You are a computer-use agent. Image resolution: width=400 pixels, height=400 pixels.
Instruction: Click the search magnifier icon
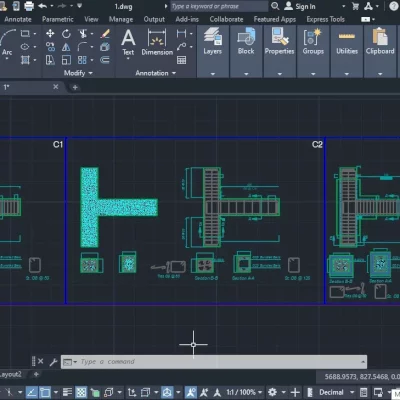pos(275,6)
